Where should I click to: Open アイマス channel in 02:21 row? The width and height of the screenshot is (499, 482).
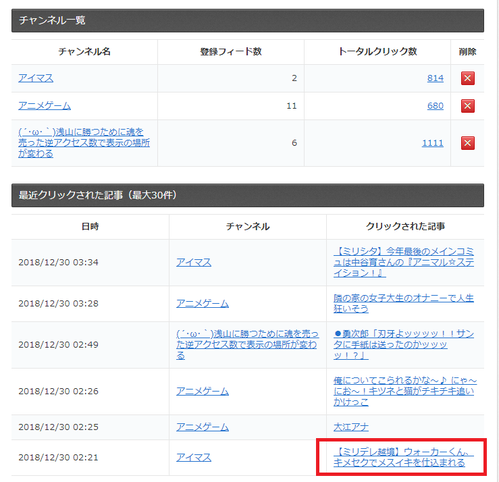point(194,457)
